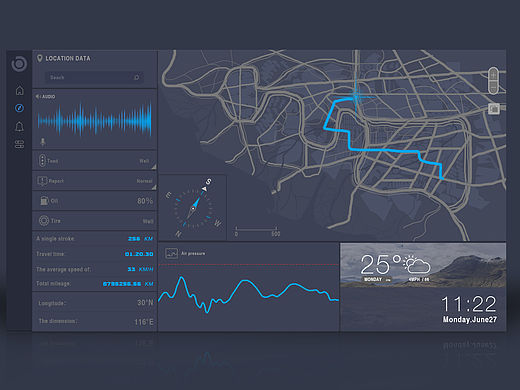Image resolution: width=520 pixels, height=390 pixels.
Task: Open the toggles settings sidebar icon
Action: (19, 144)
